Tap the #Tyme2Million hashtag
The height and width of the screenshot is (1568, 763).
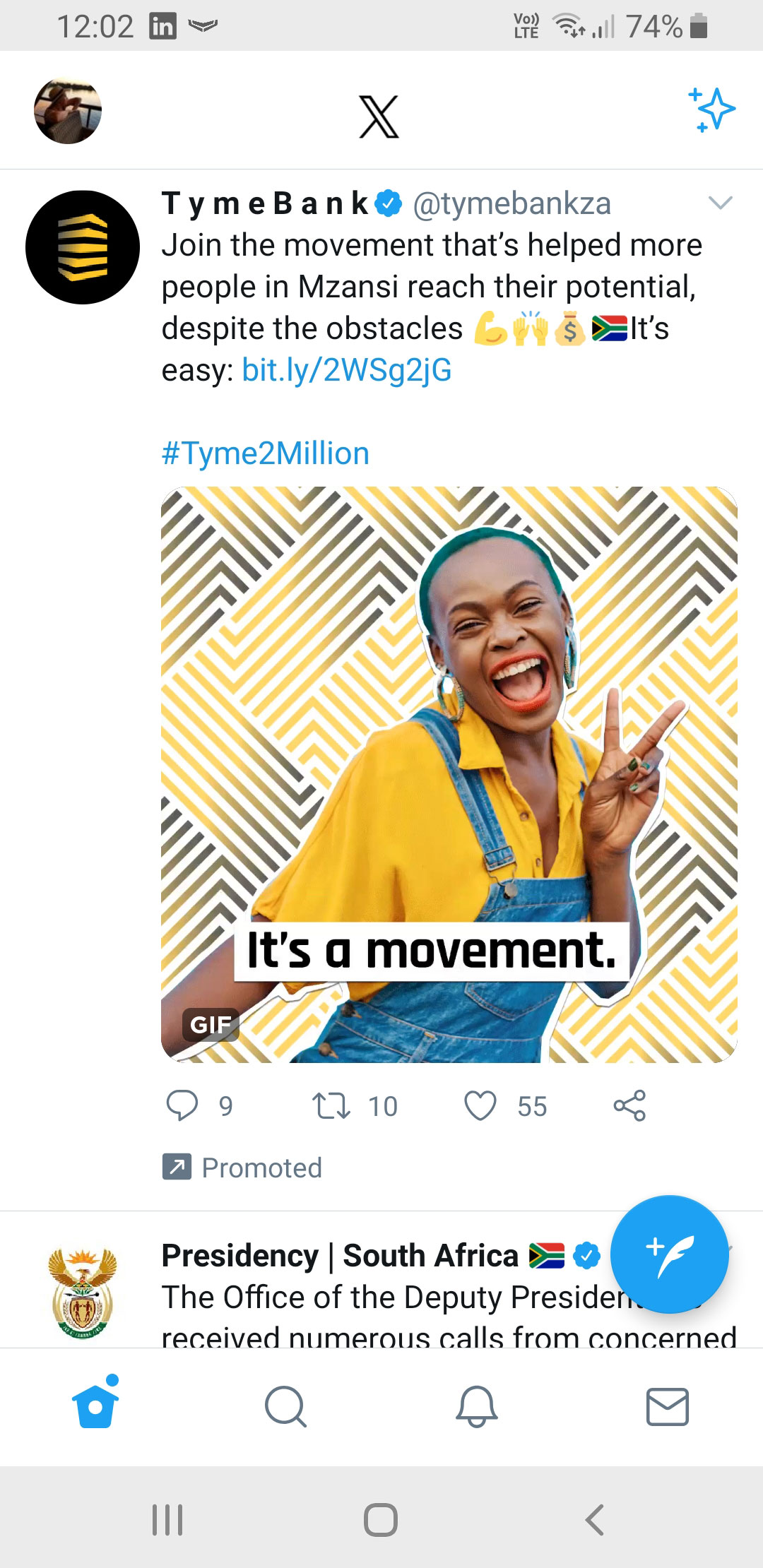[x=265, y=453]
